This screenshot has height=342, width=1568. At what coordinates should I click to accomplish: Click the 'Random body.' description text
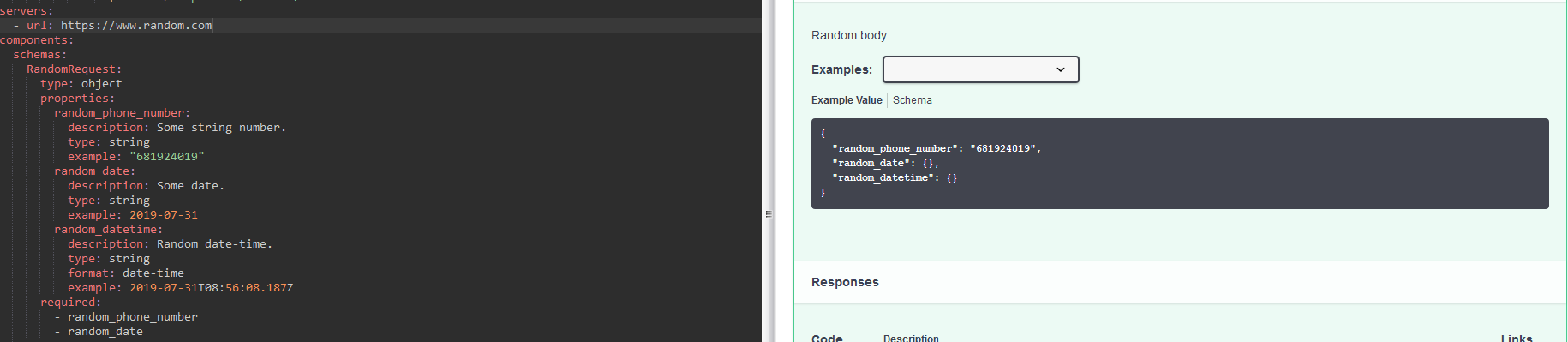pyautogui.click(x=850, y=35)
